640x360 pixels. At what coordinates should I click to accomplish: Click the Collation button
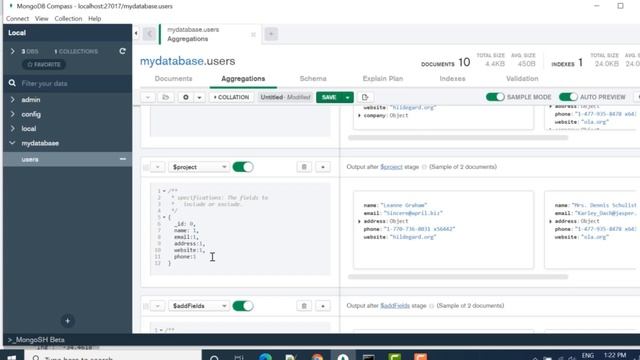click(231, 97)
